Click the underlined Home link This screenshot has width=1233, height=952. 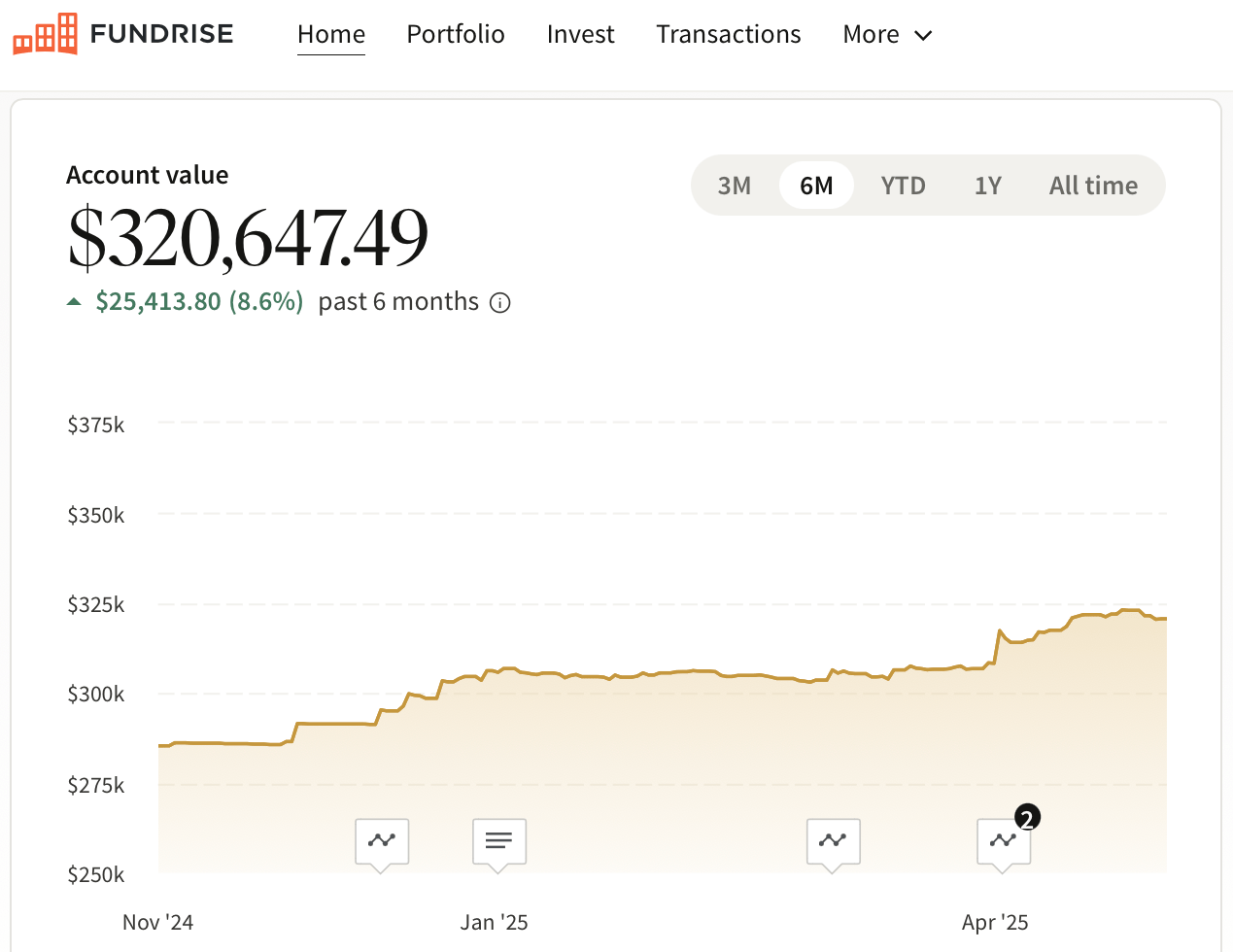pos(331,34)
